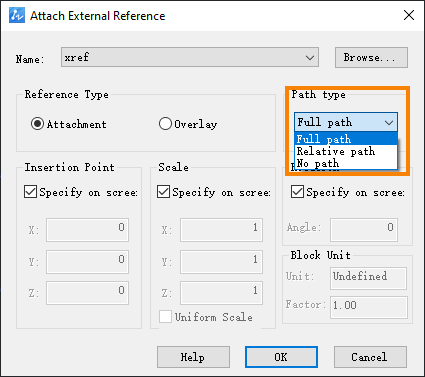This screenshot has width=425, height=377.
Task: Confirm with the OK button
Action: pyautogui.click(x=281, y=357)
